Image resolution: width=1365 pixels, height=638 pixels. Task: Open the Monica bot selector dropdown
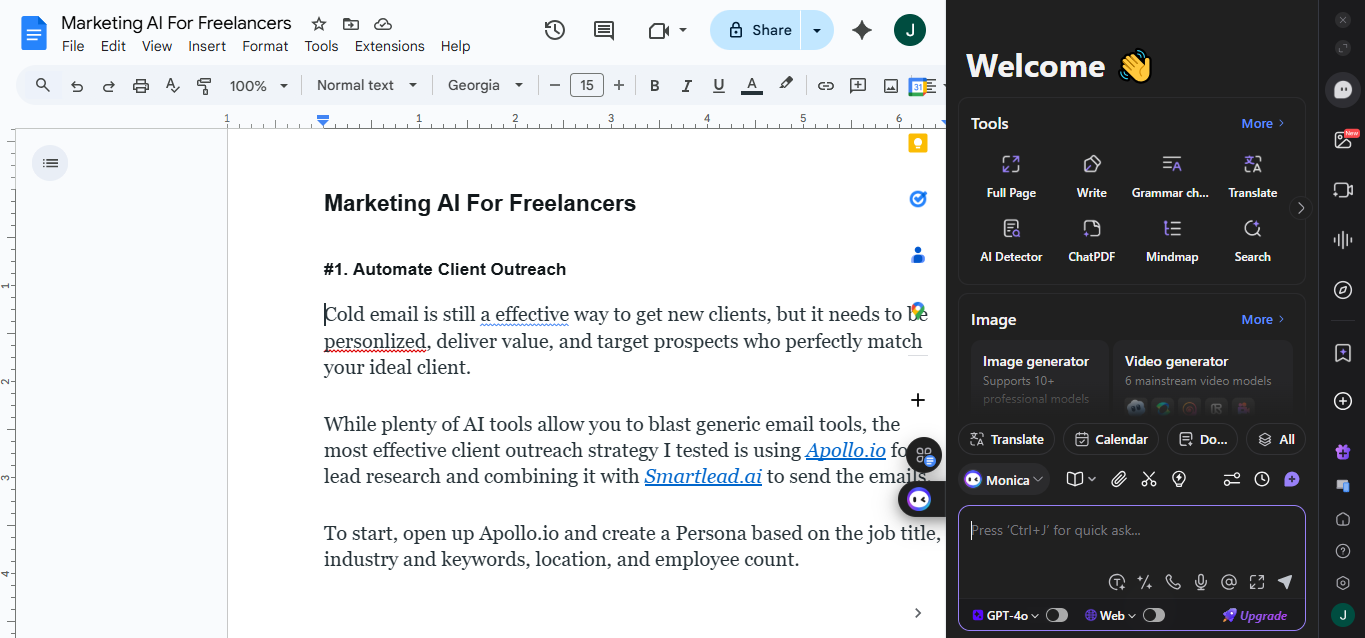click(x=1004, y=480)
